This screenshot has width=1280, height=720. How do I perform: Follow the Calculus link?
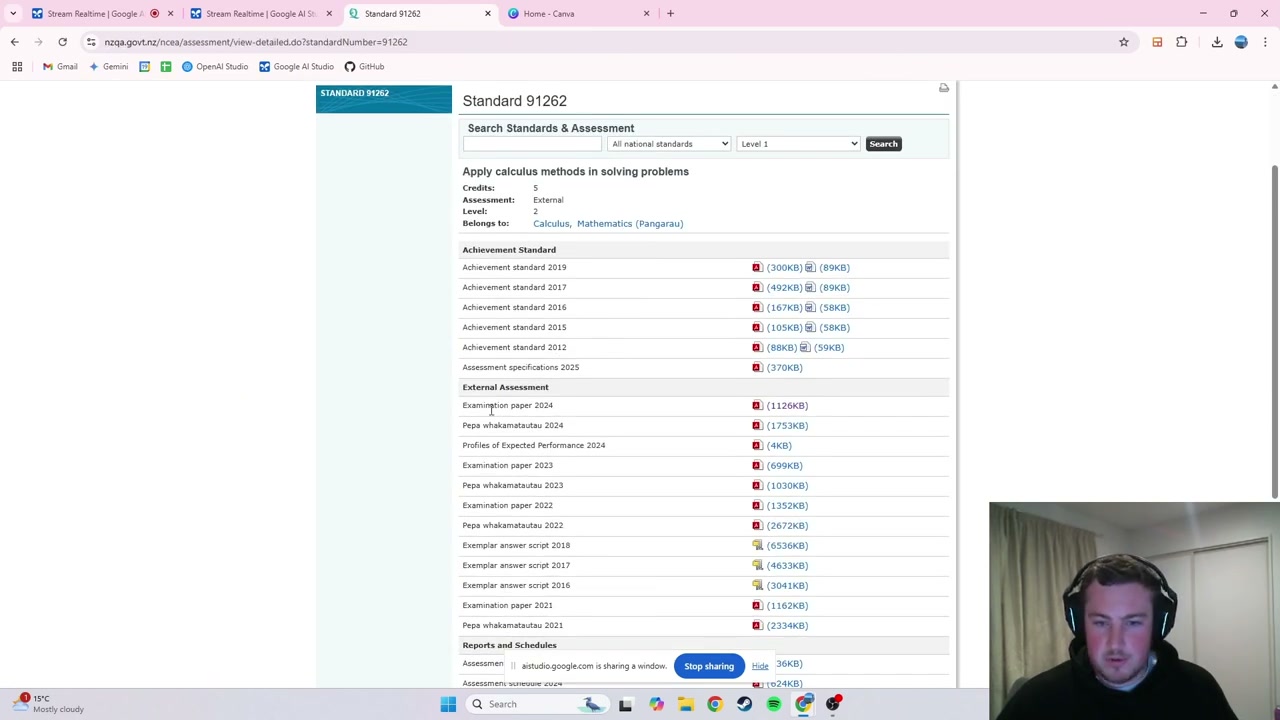[x=551, y=223]
